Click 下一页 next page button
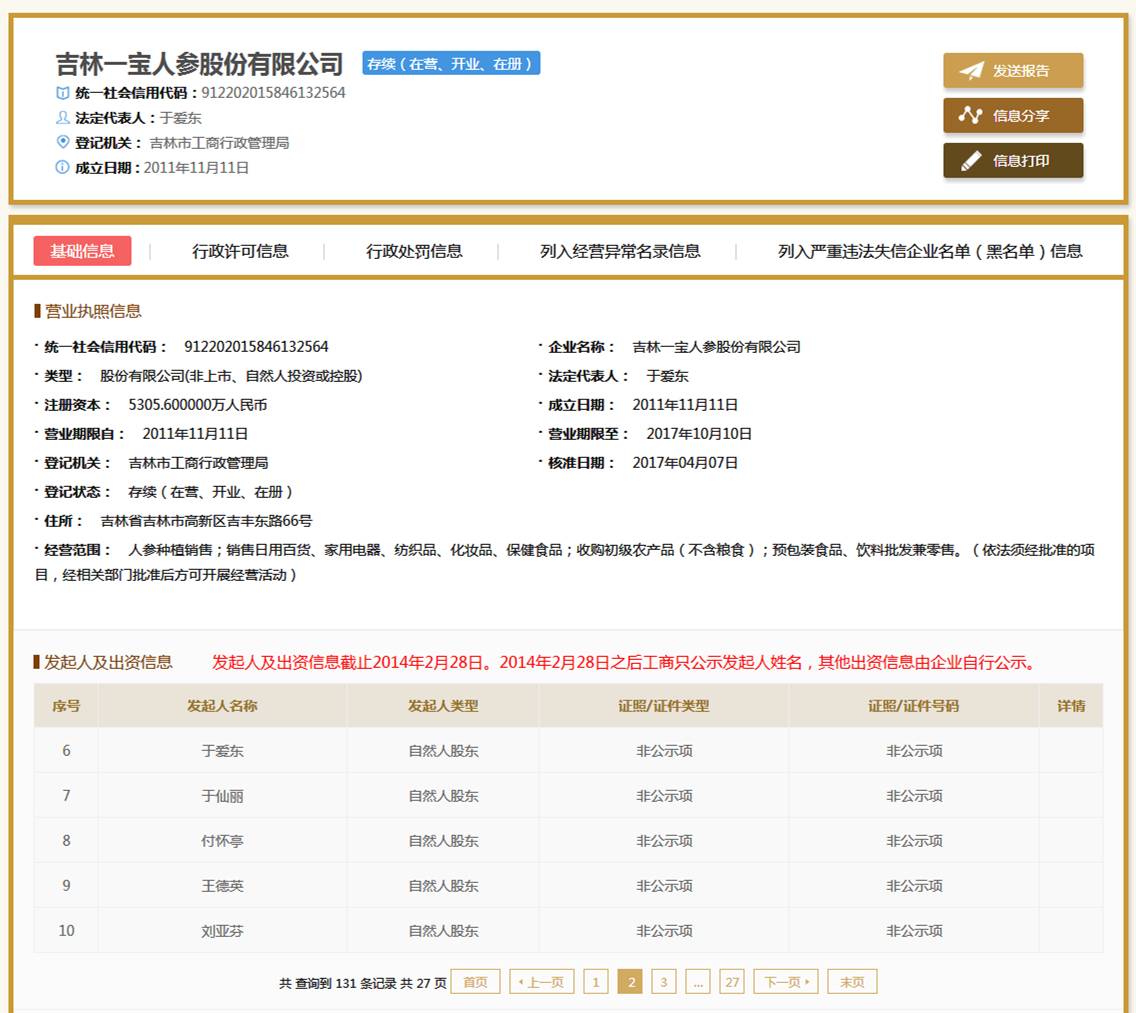Screen dimensions: 1136x1013 pos(786,982)
